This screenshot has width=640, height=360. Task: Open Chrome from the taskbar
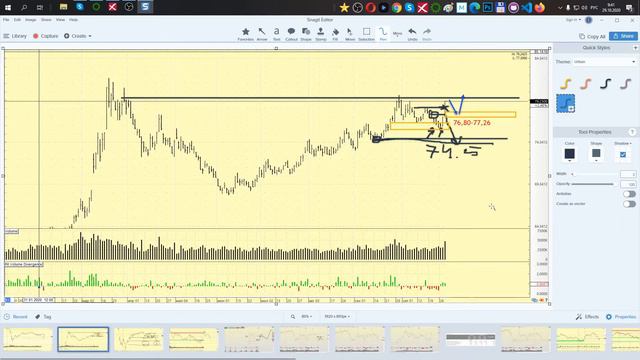396,7
